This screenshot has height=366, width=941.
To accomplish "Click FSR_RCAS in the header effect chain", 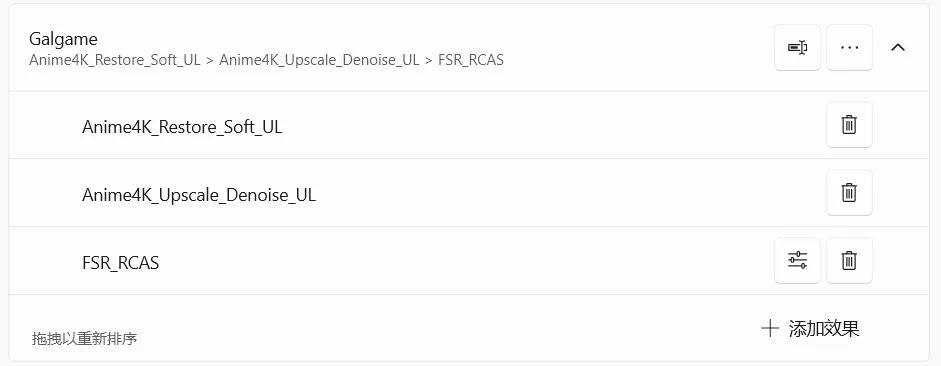I will [471, 60].
